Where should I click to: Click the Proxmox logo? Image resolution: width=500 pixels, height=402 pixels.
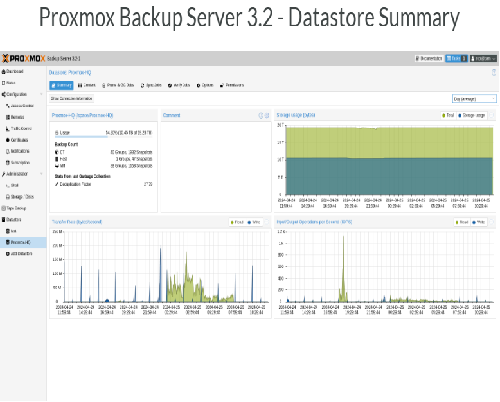tap(23, 59)
